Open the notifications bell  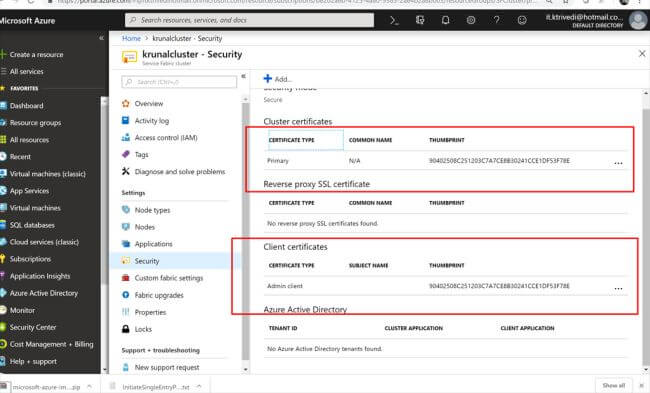pos(445,20)
